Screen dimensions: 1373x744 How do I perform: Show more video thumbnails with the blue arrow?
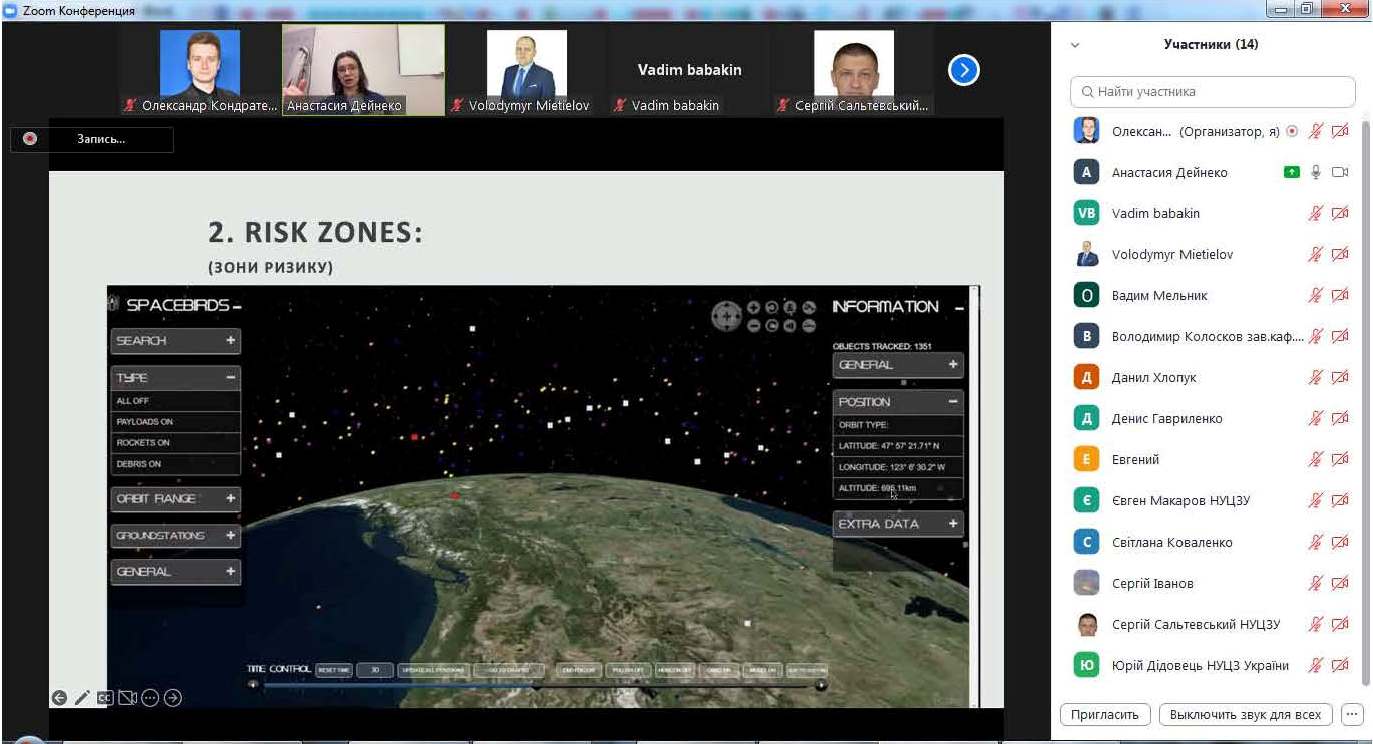[963, 70]
